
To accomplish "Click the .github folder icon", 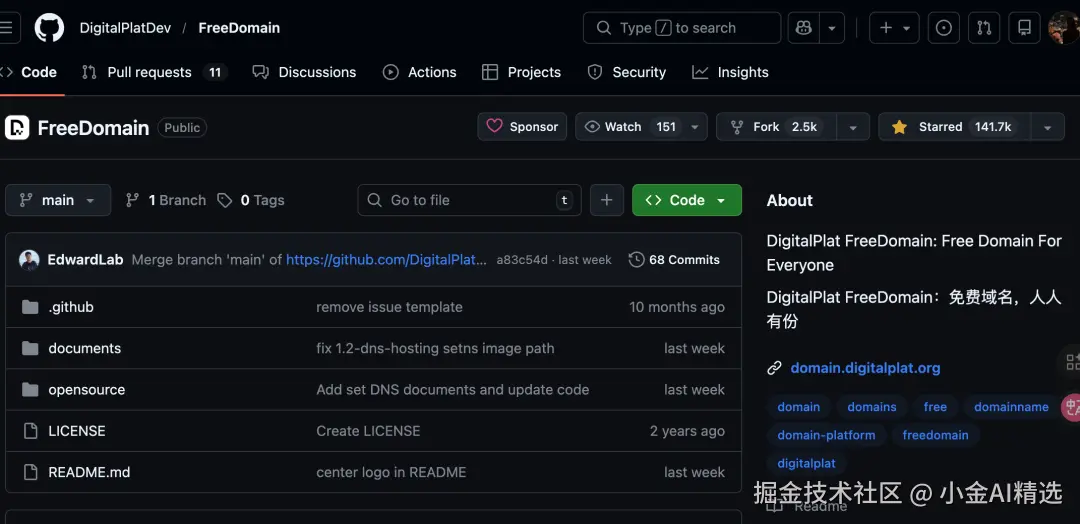I will click(x=30, y=307).
